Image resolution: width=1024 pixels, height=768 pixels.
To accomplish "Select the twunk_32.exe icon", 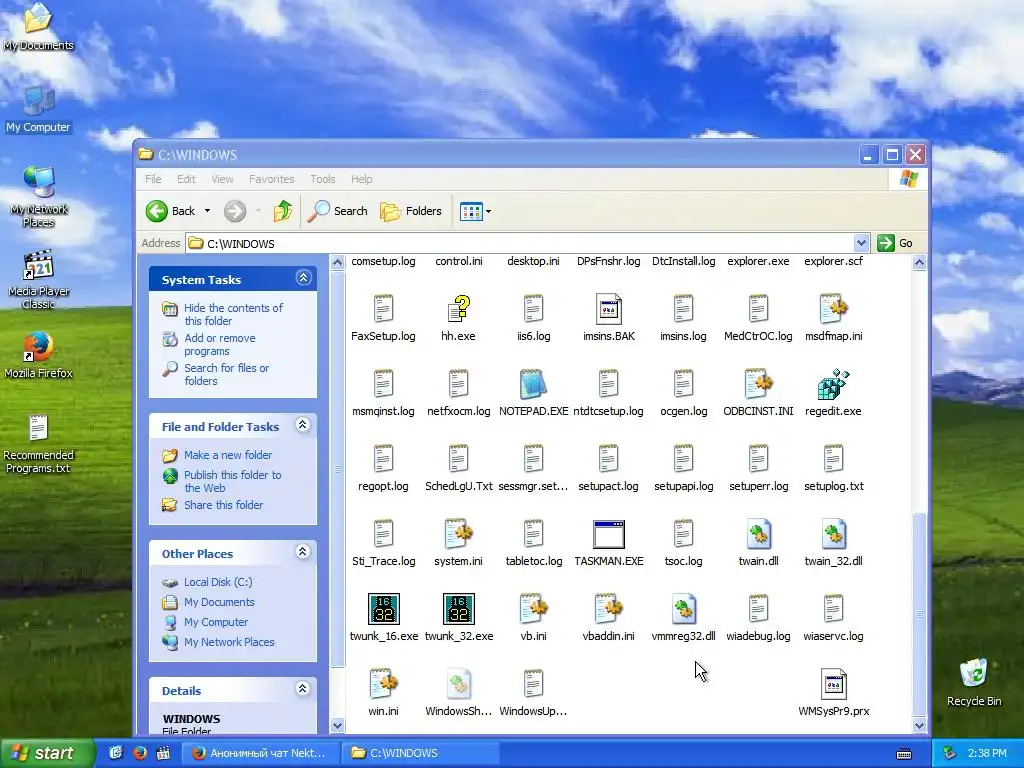I will [458, 609].
